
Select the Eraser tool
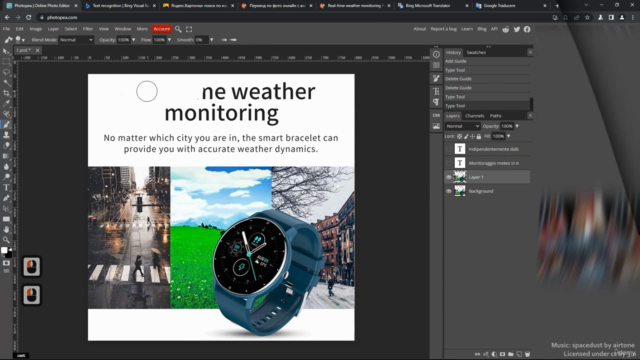[x=6, y=146]
